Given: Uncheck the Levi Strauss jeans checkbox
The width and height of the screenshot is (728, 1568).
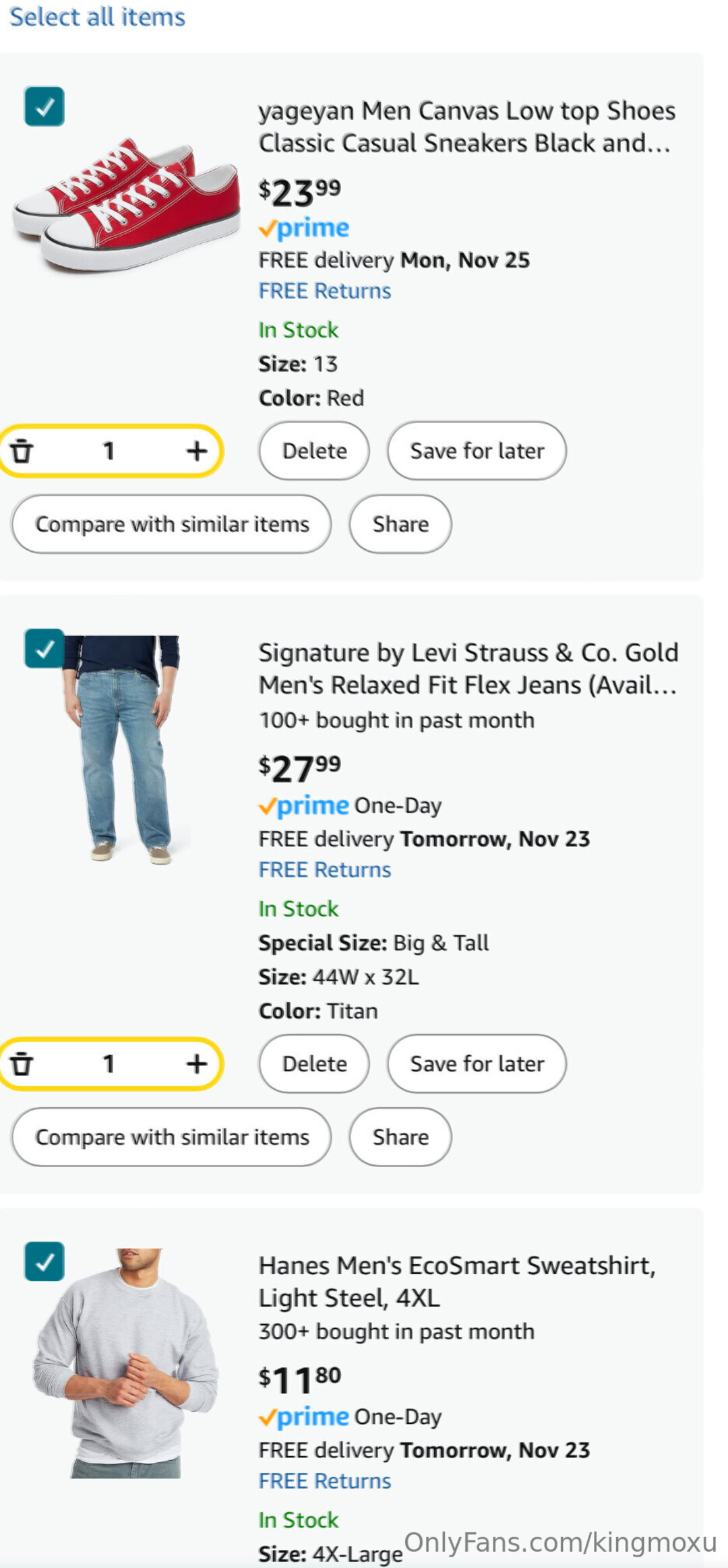Looking at the screenshot, I should tap(44, 648).
